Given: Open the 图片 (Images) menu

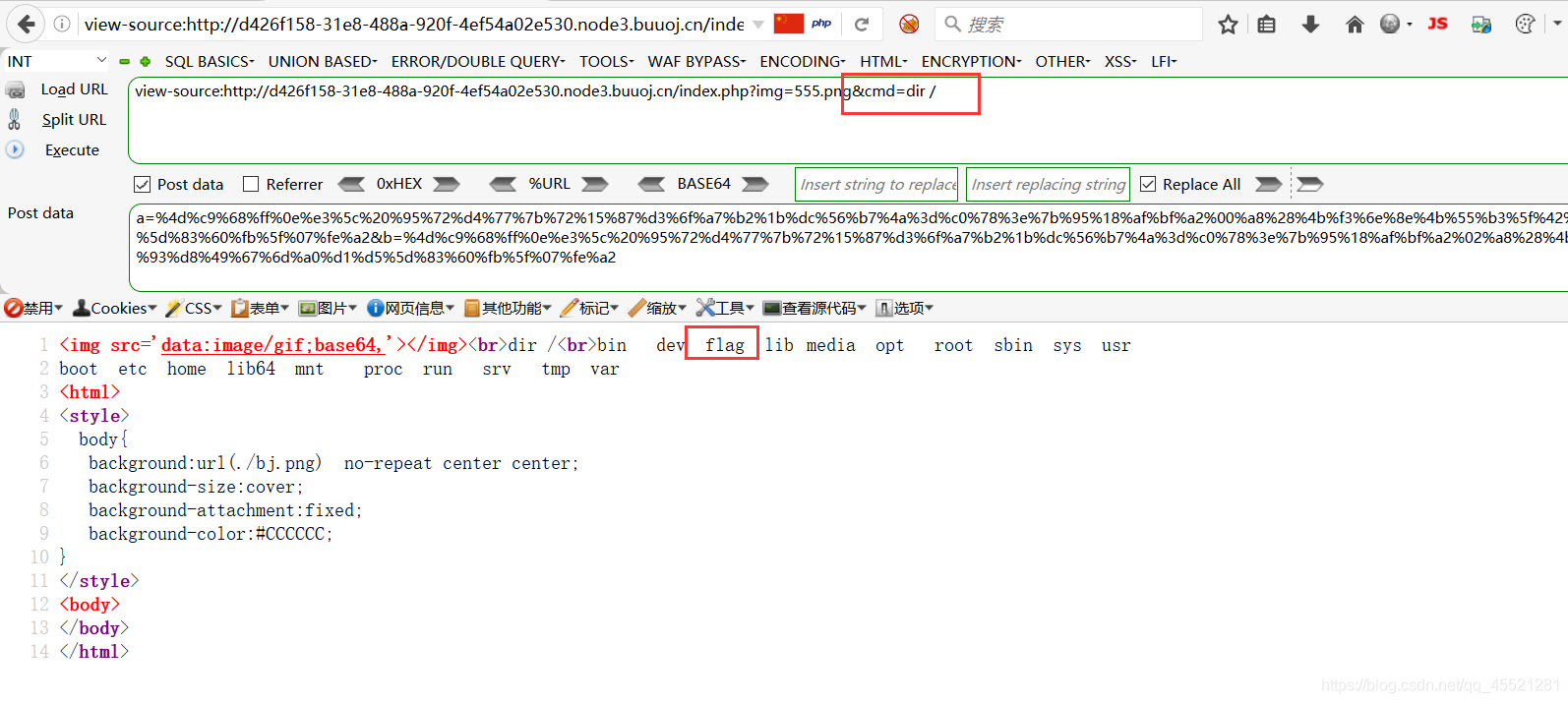Looking at the screenshot, I should 328,308.
